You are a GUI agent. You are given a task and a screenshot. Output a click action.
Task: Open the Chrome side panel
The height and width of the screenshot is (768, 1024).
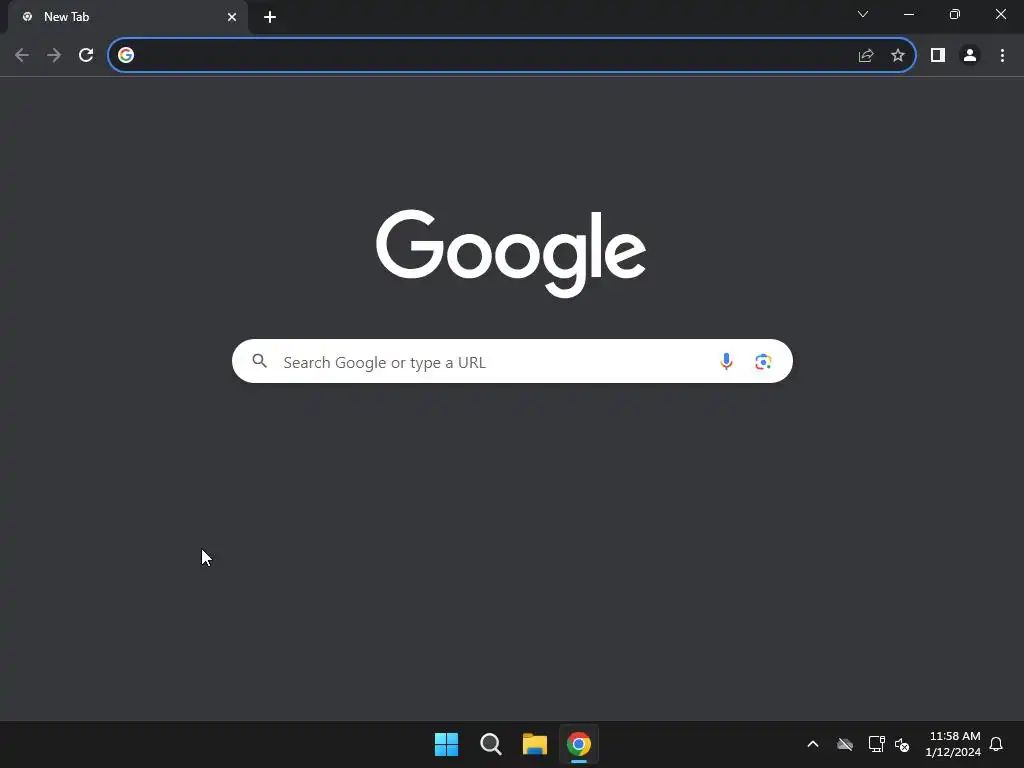click(938, 55)
